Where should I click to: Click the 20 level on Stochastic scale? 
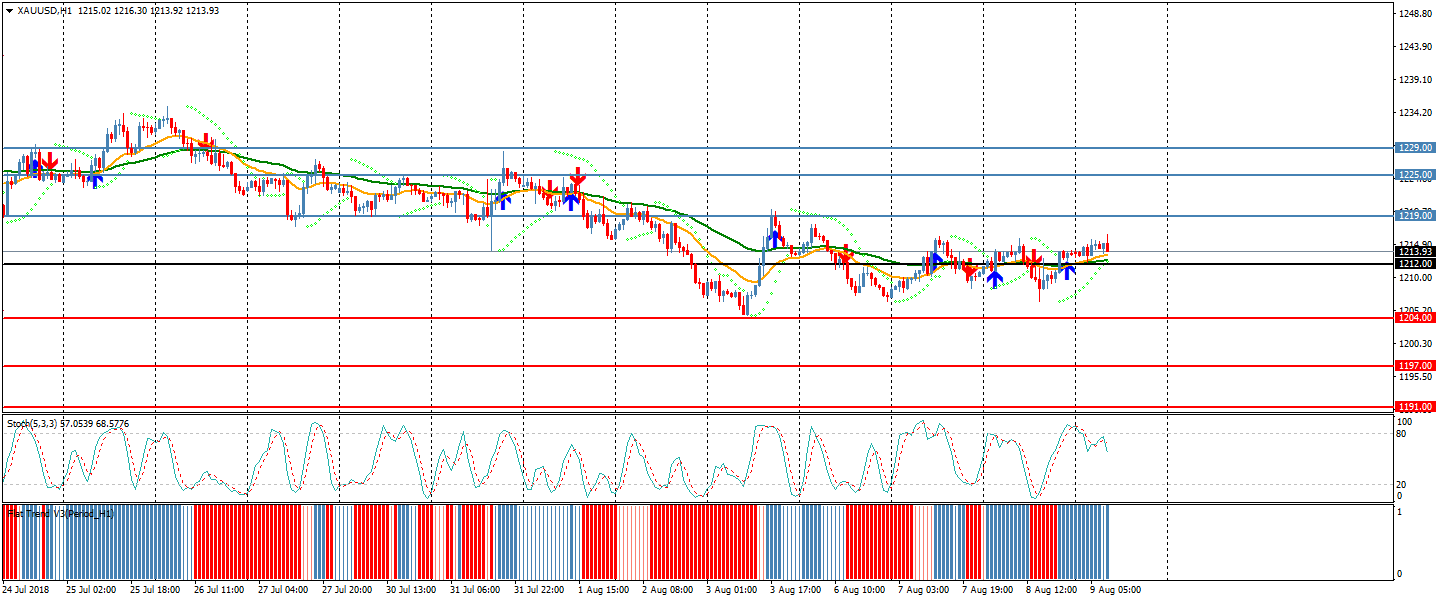click(1405, 485)
